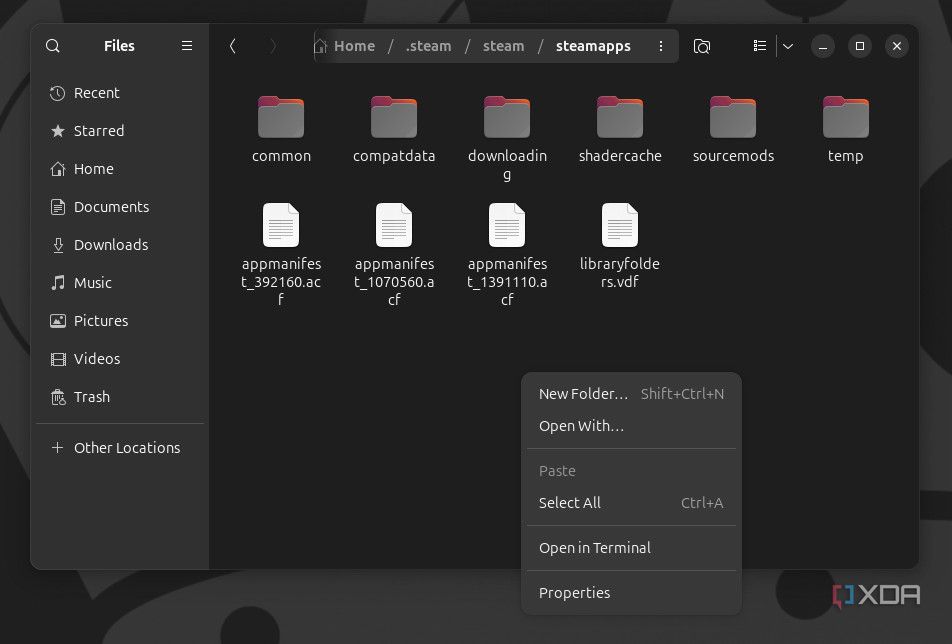The image size is (952, 644).
Task: Select the compatdata folder
Action: coord(394,130)
